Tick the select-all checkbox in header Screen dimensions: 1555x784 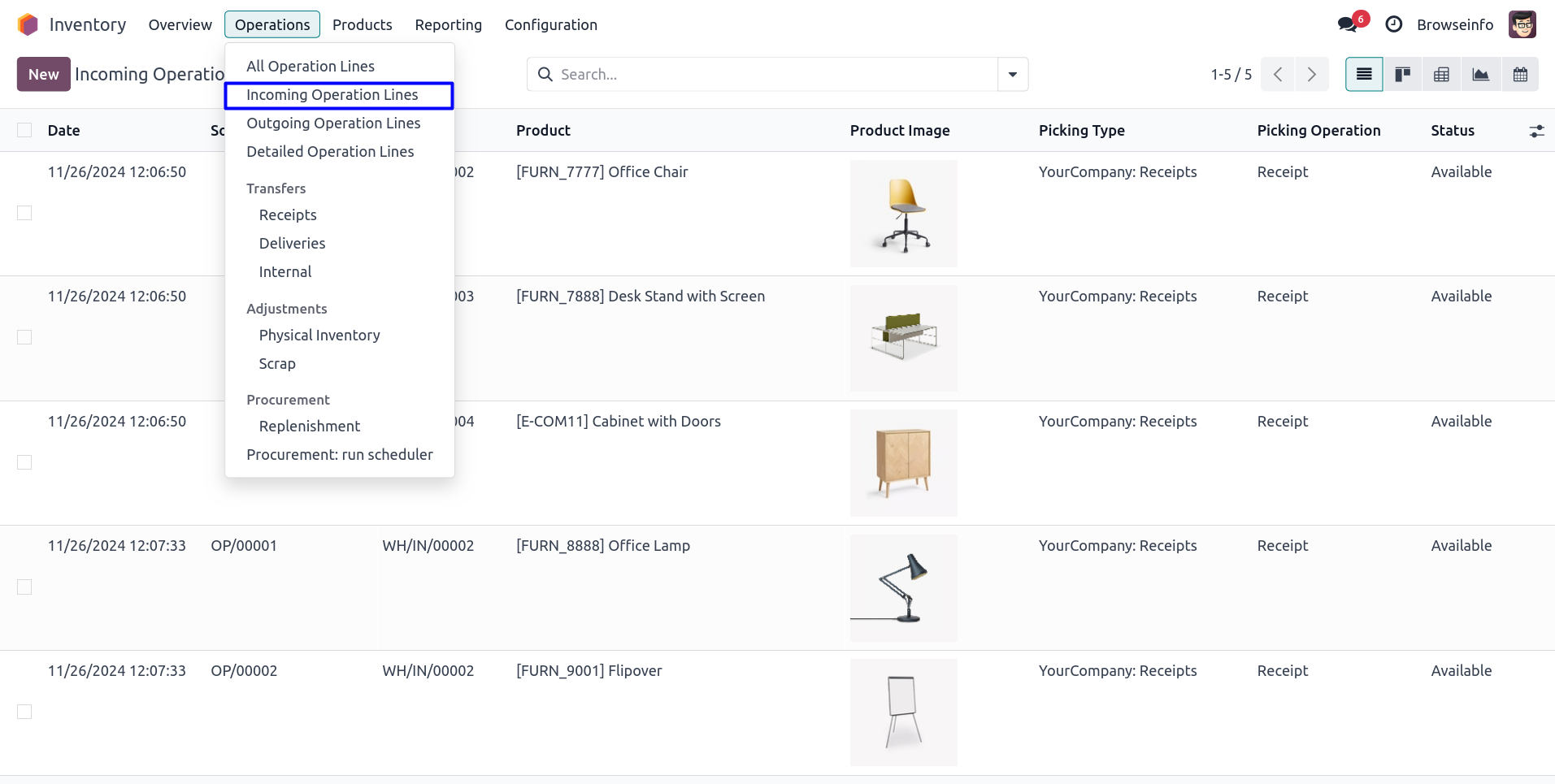[24, 130]
